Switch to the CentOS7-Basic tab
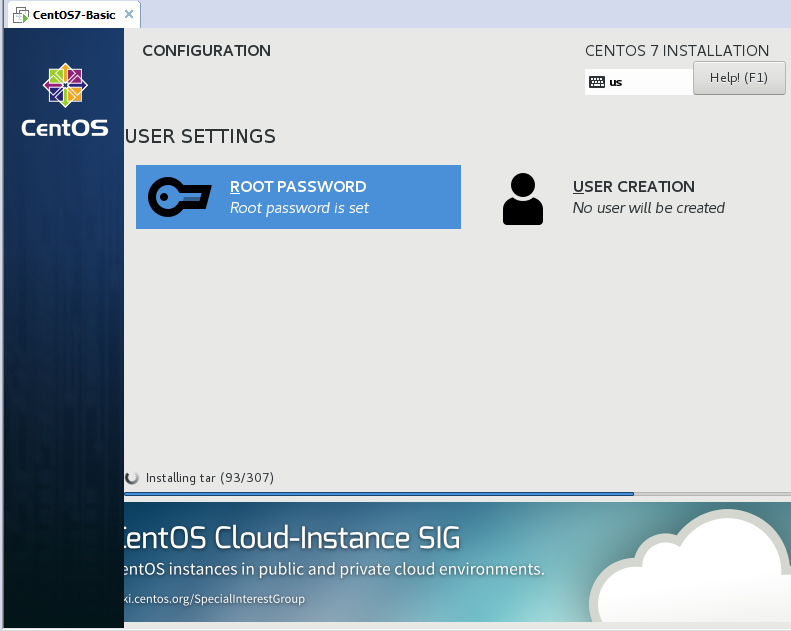Viewport: 791px width, 631px height. coord(74,15)
